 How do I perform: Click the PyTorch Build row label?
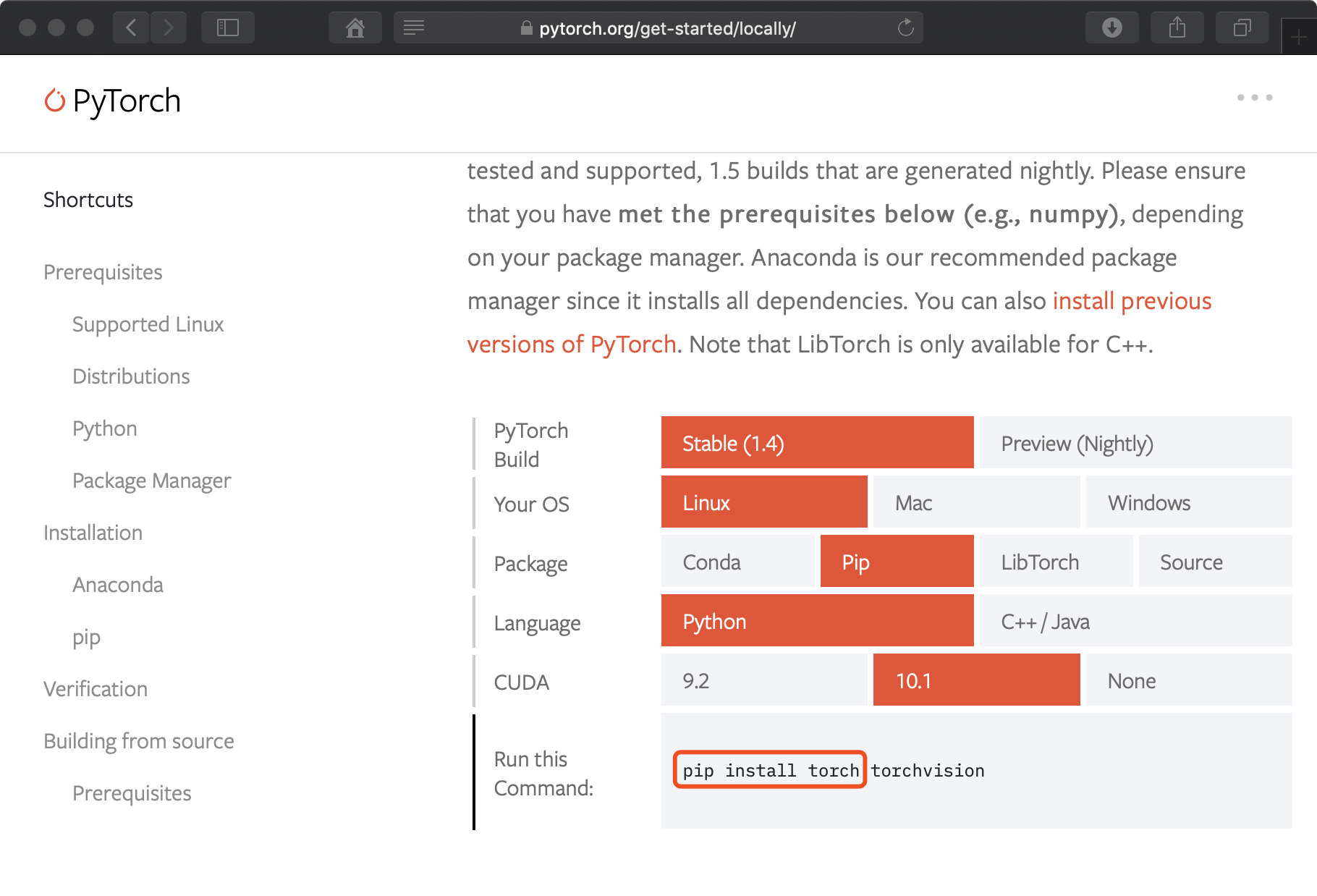pyautogui.click(x=531, y=444)
